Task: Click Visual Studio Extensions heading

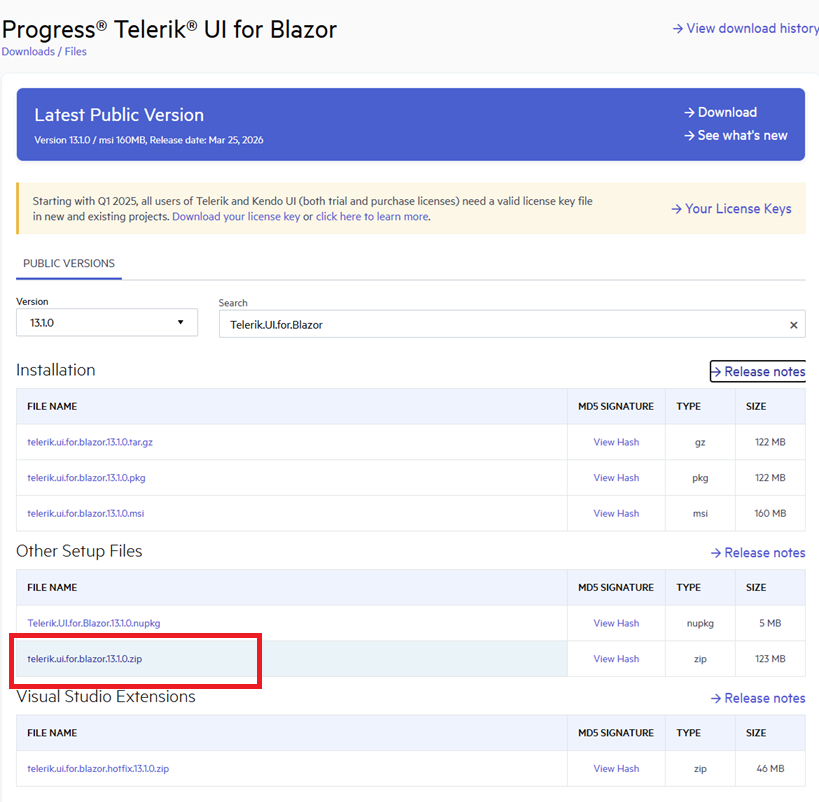Action: pos(106,696)
